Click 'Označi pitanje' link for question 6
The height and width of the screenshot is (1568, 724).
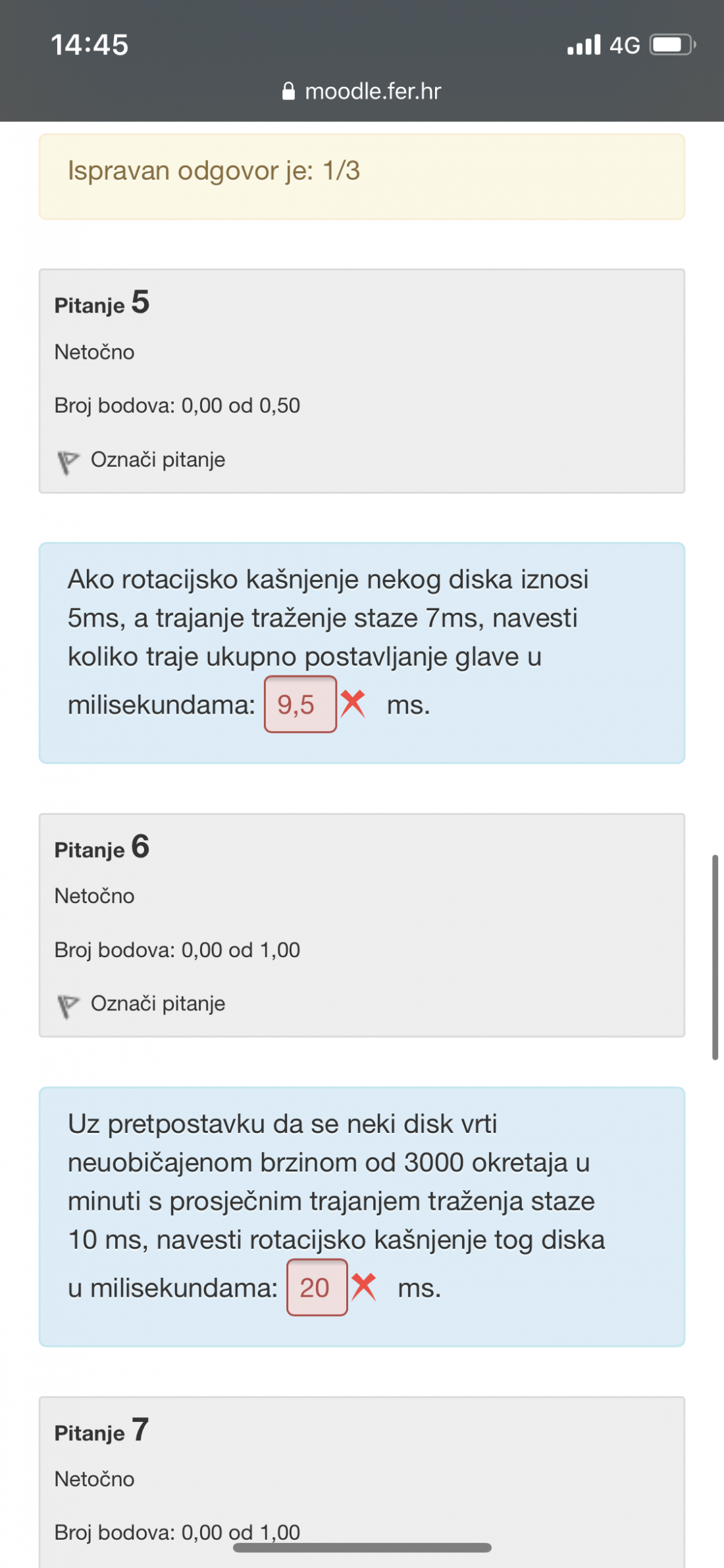[158, 1004]
